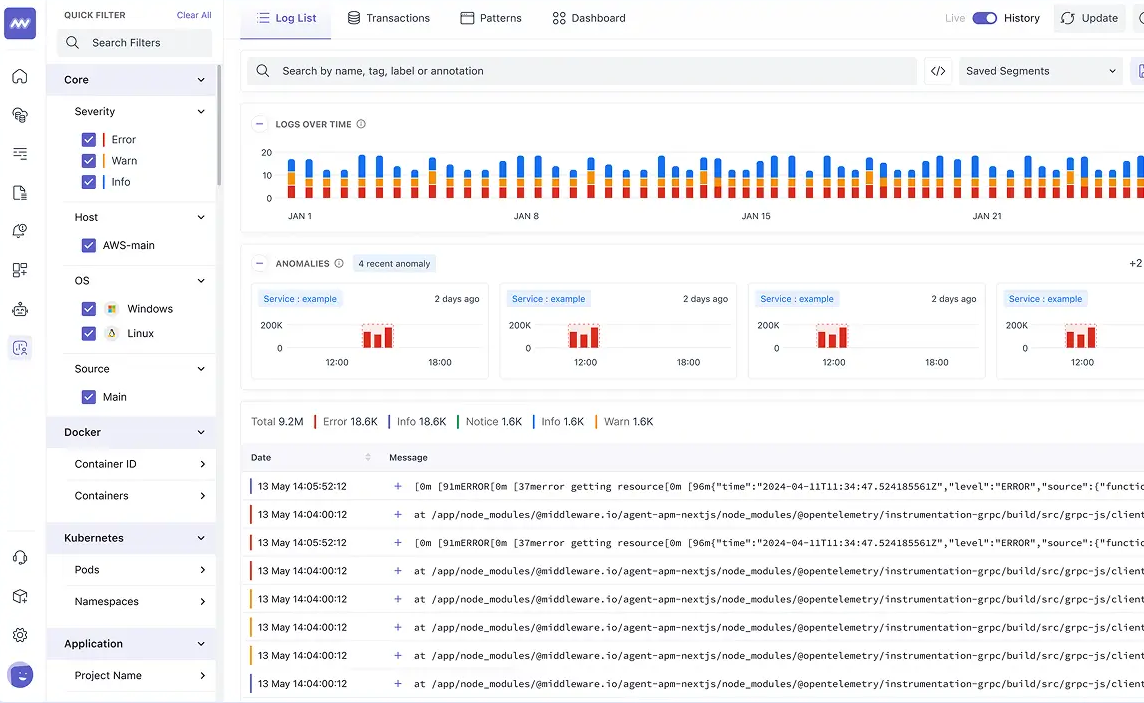Uncheck the Windows OS checkbox

[88, 308]
